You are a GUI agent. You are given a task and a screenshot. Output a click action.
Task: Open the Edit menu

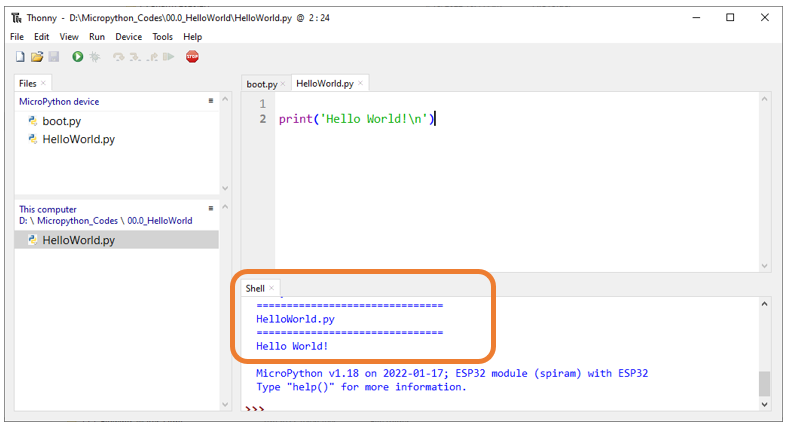[x=41, y=37]
